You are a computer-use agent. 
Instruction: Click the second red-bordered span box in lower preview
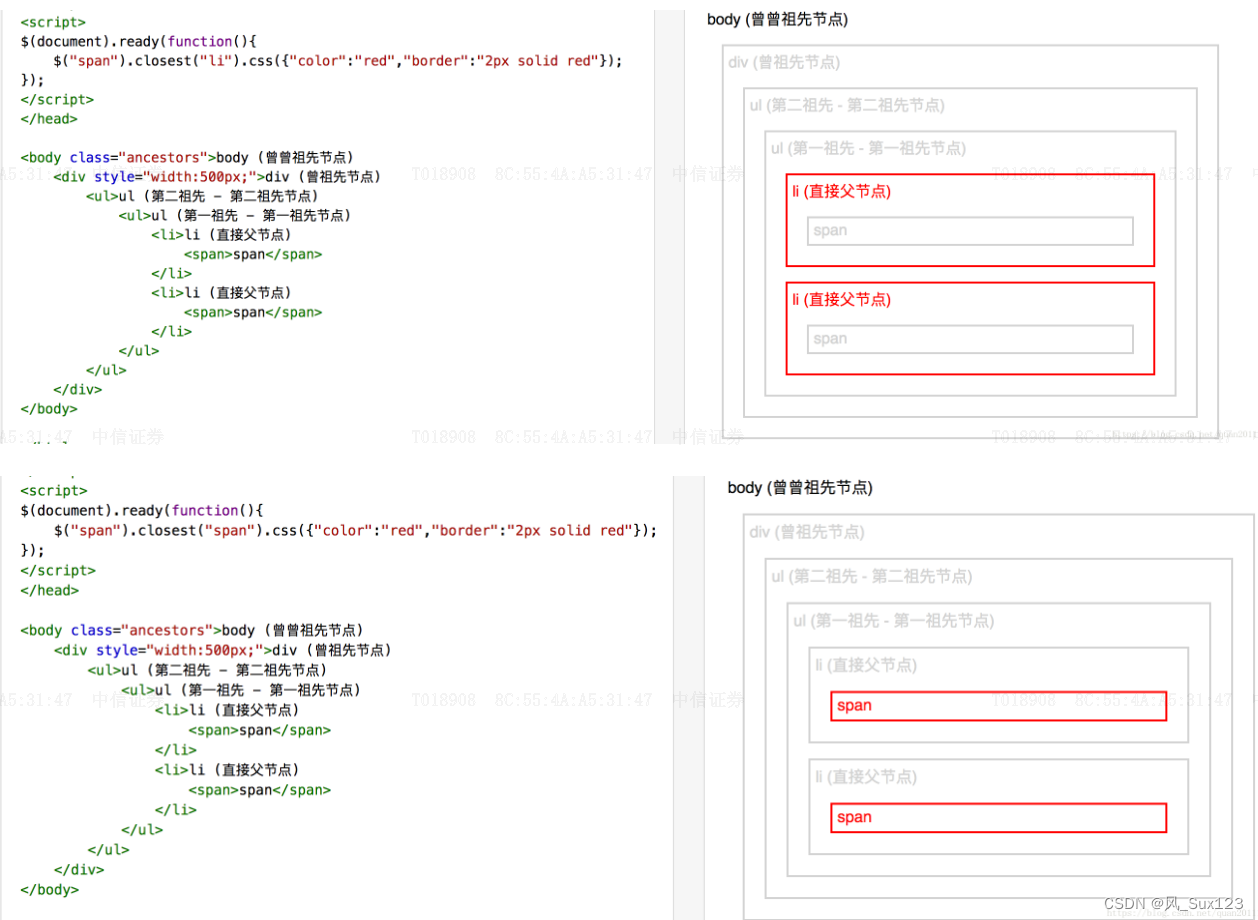tap(998, 818)
